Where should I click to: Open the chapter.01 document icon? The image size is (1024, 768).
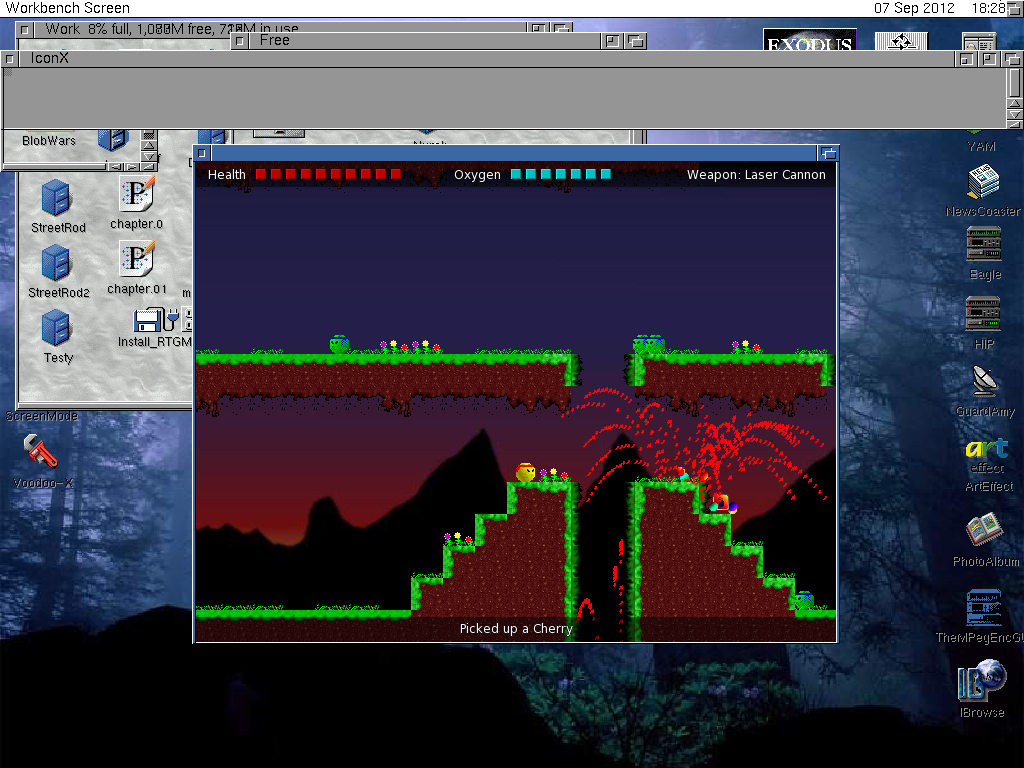point(136,259)
